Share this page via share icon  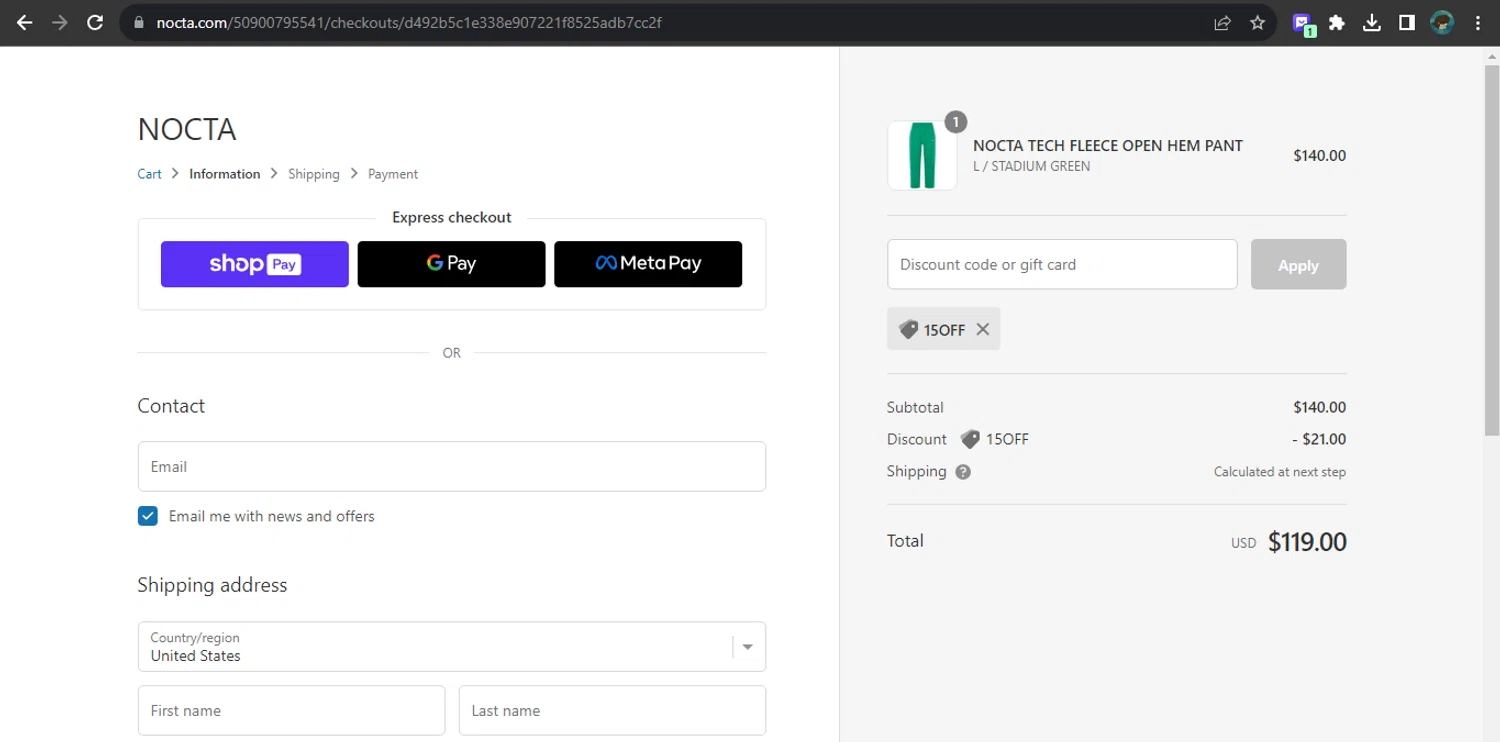click(x=1222, y=22)
